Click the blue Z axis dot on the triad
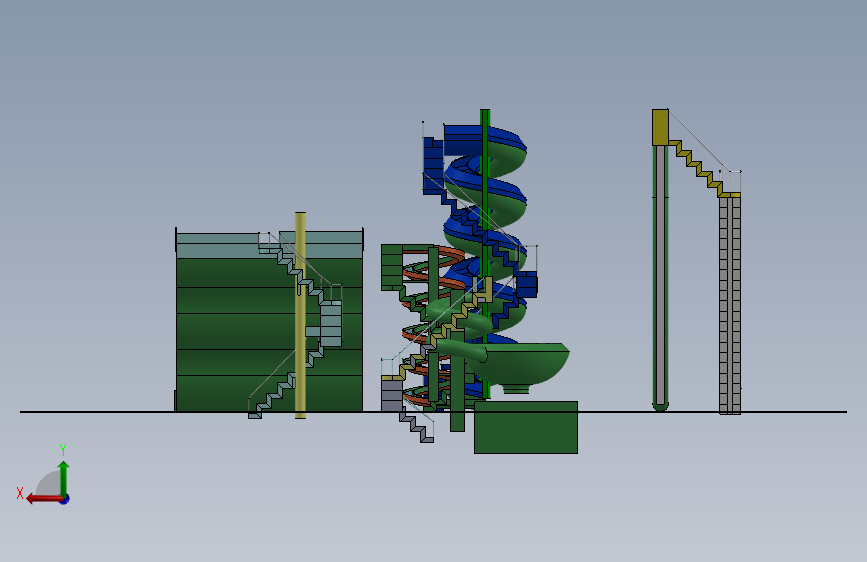 point(65,500)
